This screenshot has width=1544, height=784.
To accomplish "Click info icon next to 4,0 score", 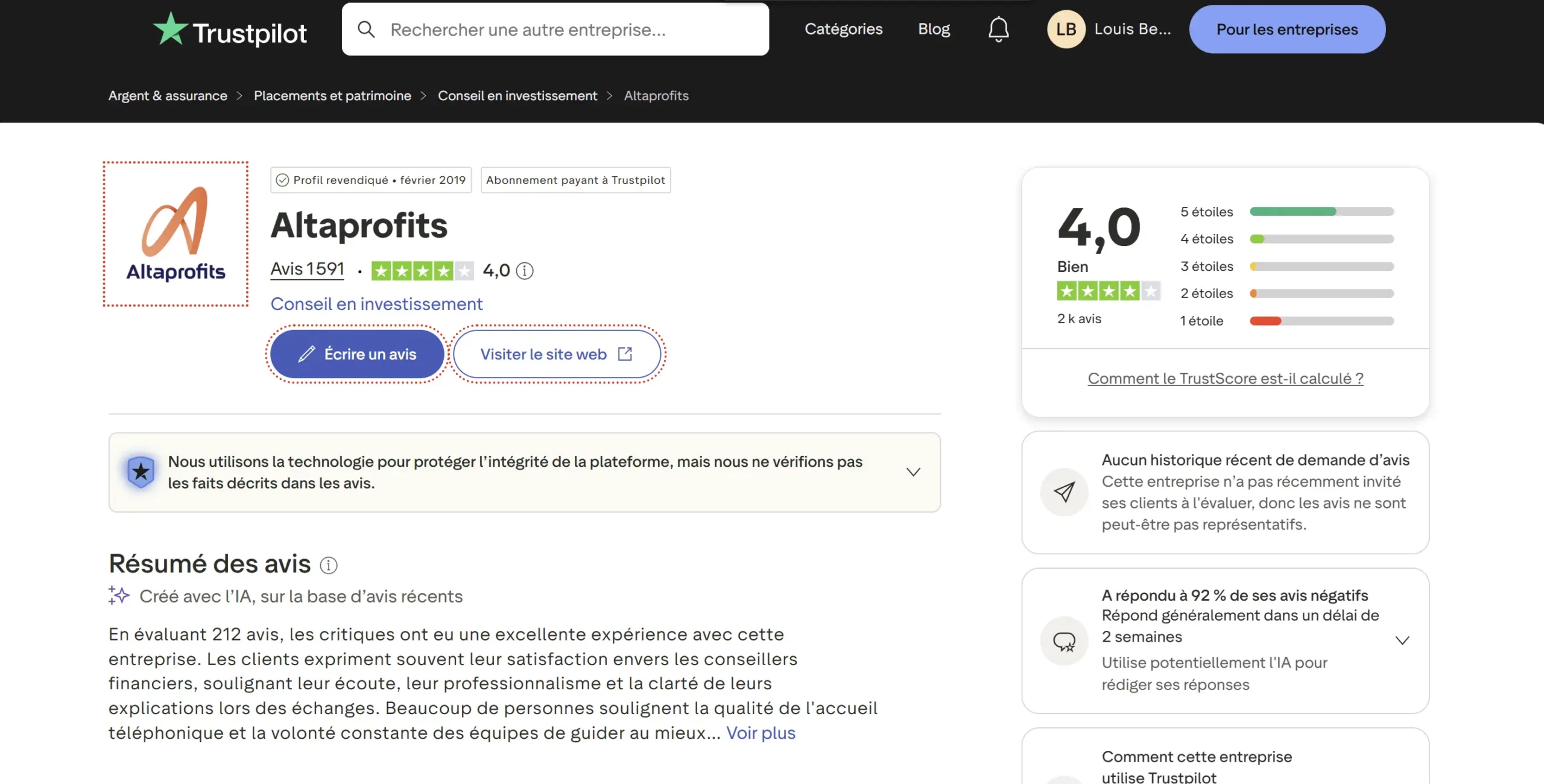I will [x=525, y=271].
